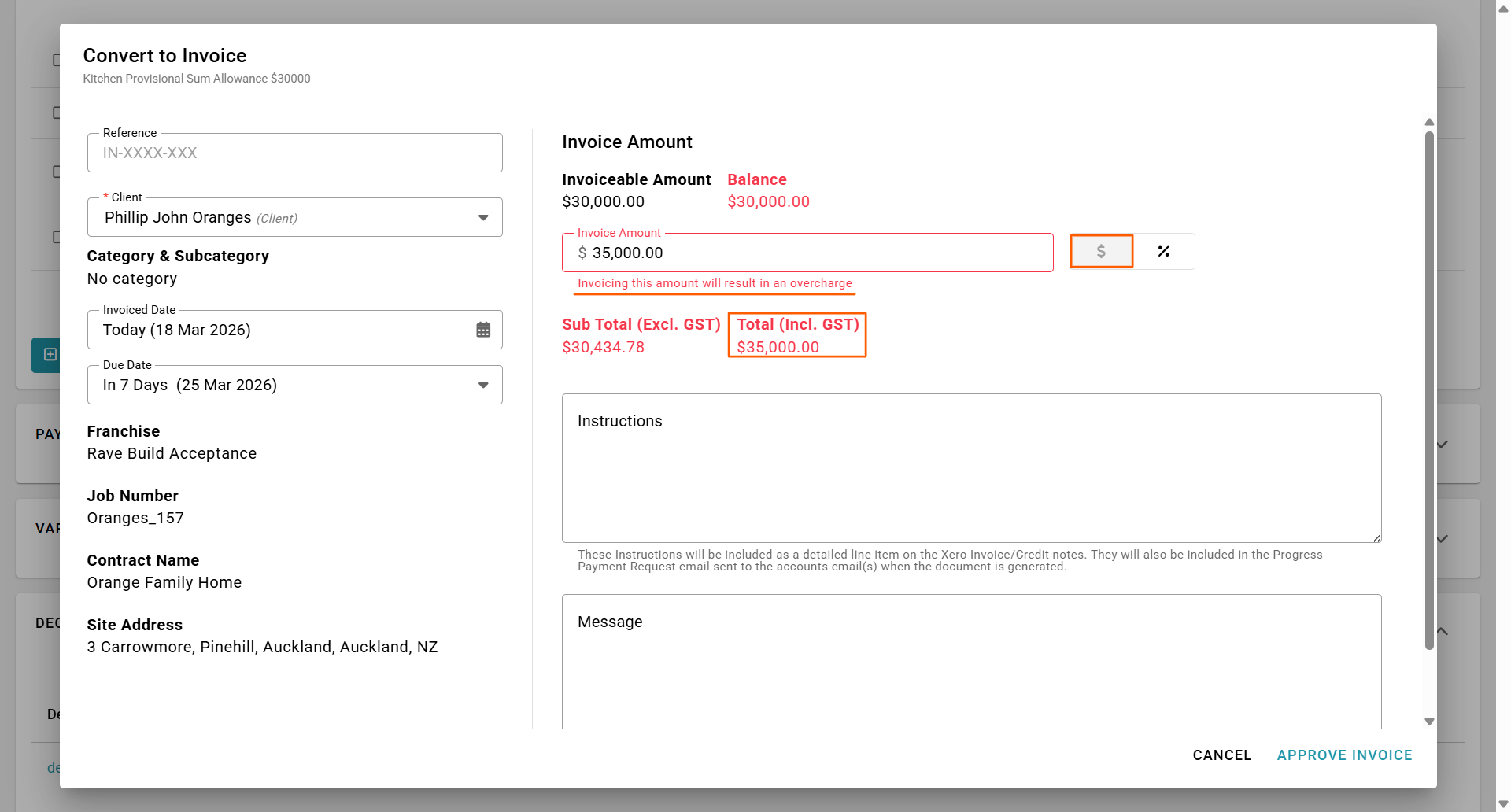The height and width of the screenshot is (812, 1511).
Task: Click the page scrollbar down arrow
Action: pyautogui.click(x=1503, y=804)
